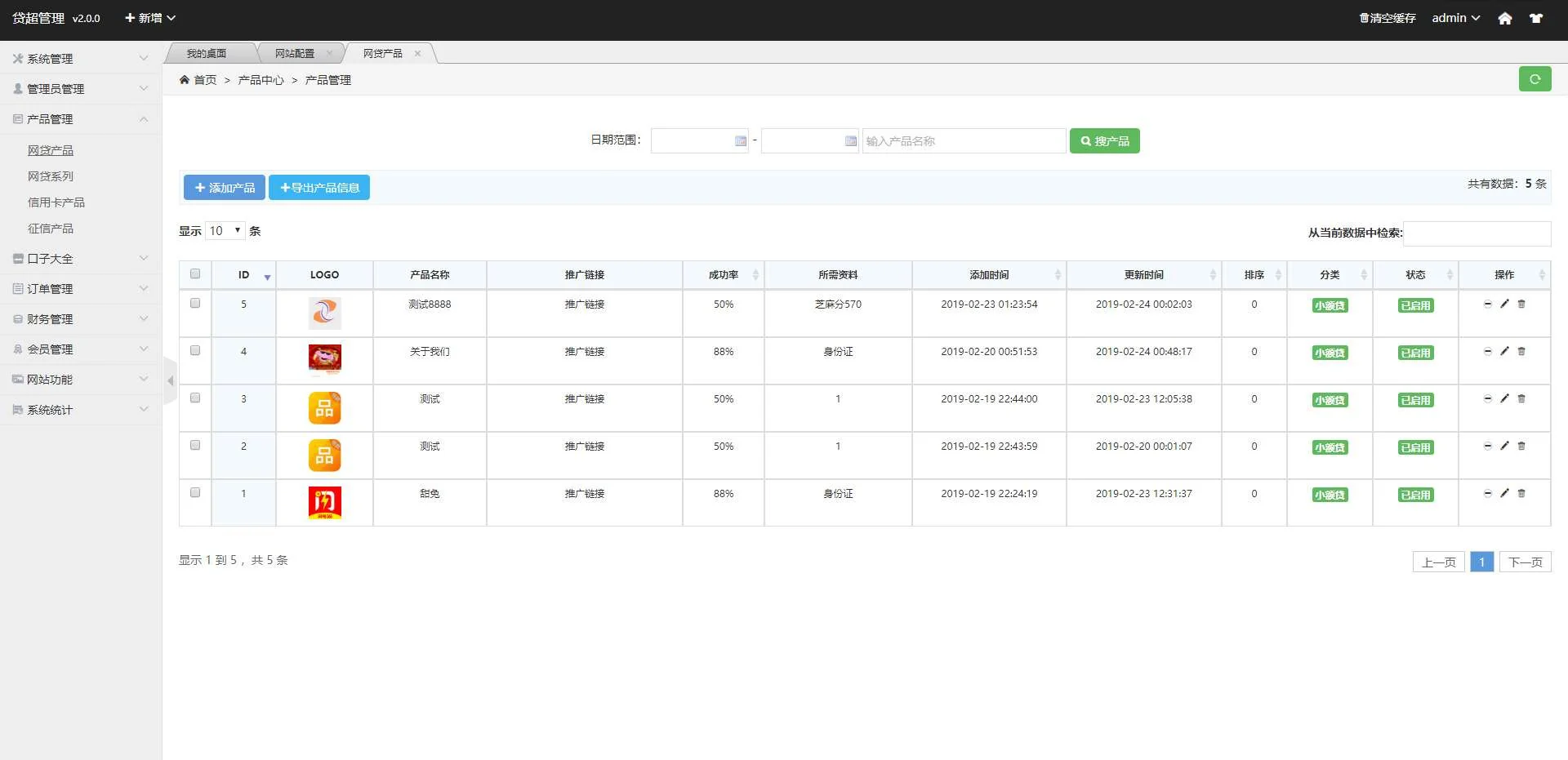Image resolution: width=1568 pixels, height=760 pixels.
Task: Expand 系统管理 sidebar menu
Action: (x=80, y=59)
